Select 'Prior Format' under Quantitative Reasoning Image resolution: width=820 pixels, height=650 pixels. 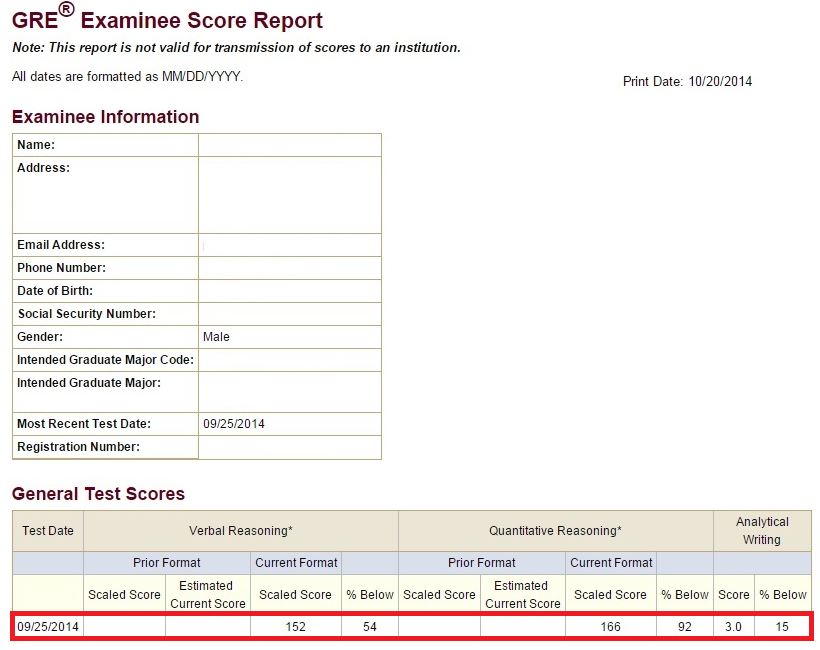[482, 563]
